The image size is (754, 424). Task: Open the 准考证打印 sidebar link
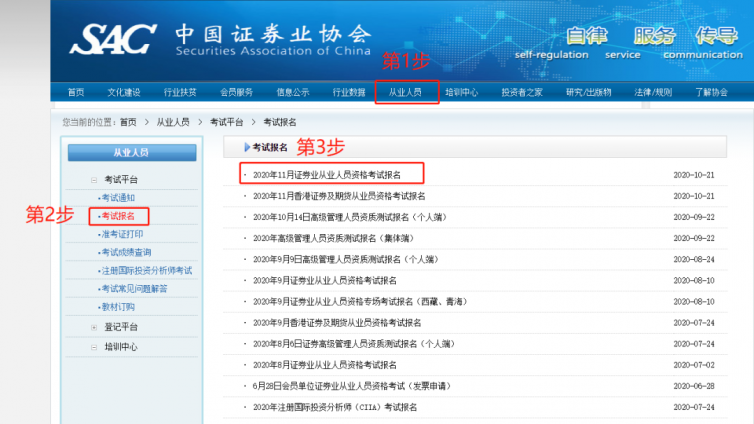click(122, 234)
